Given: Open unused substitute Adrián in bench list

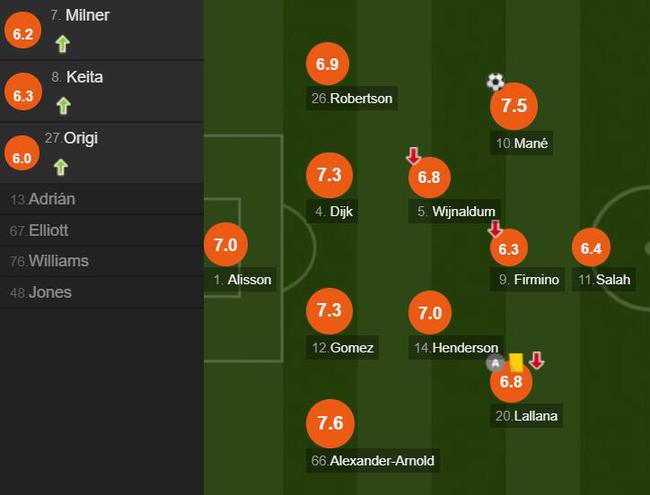Looking at the screenshot, I should (x=43, y=199).
